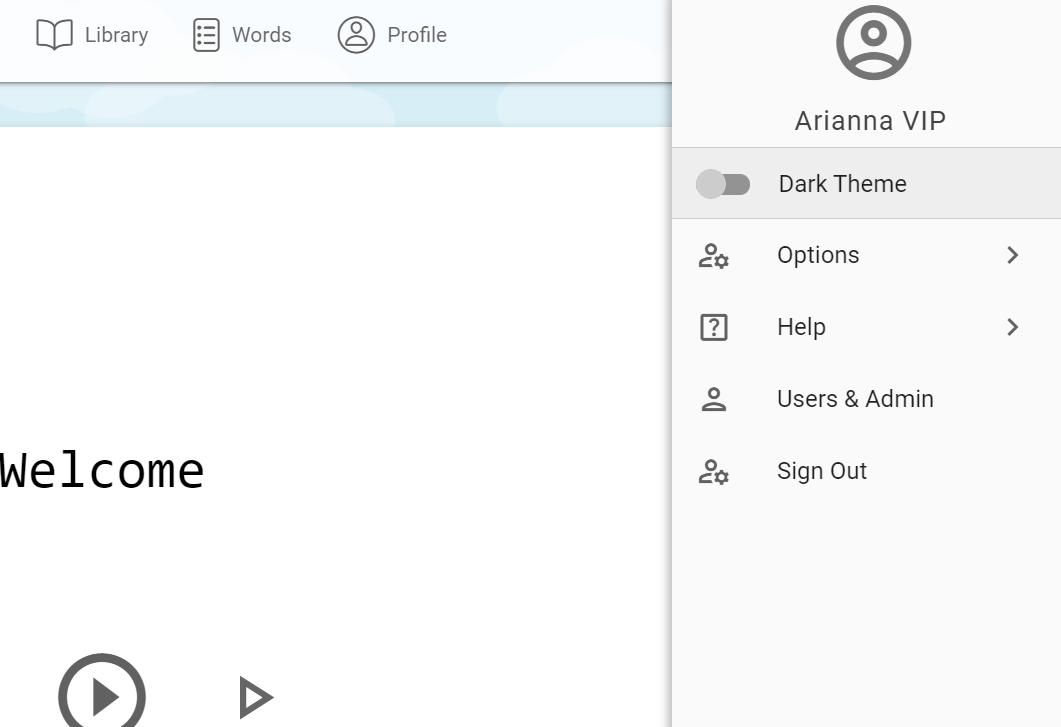The image size is (1061, 727).
Task: Toggle the Dark Theme switch
Action: point(723,184)
